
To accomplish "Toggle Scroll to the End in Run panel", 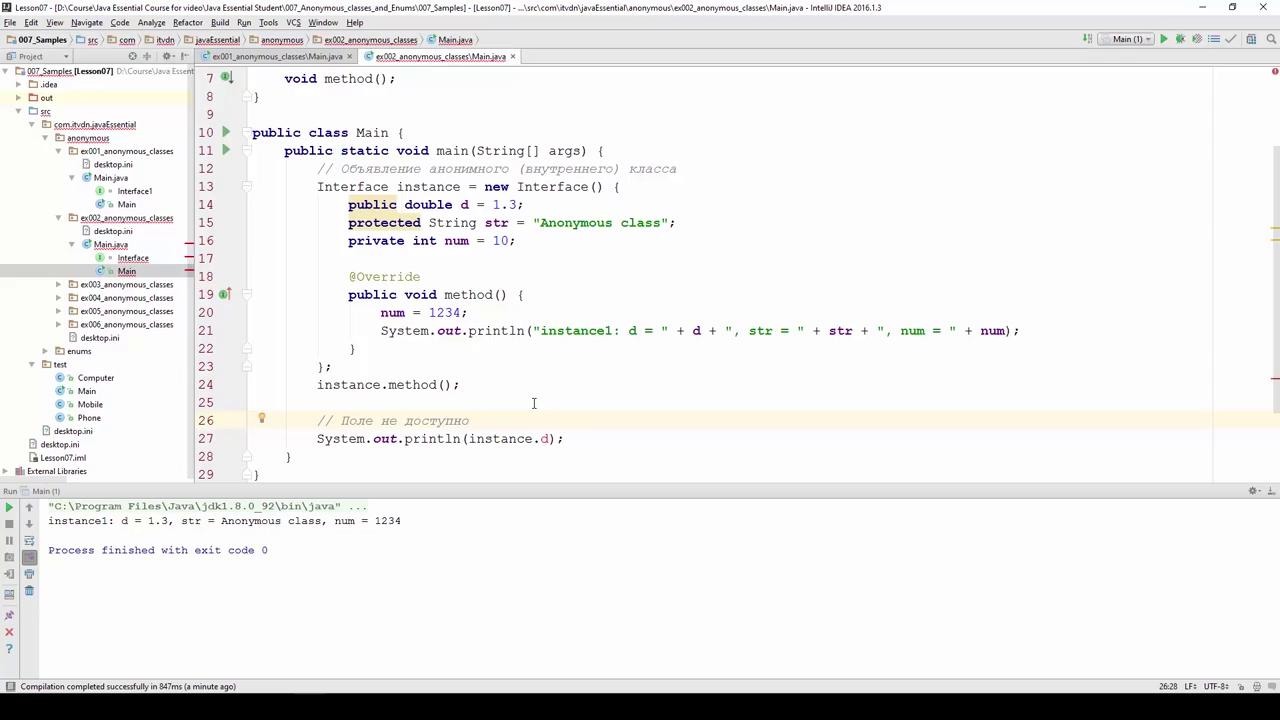I will (29, 557).
